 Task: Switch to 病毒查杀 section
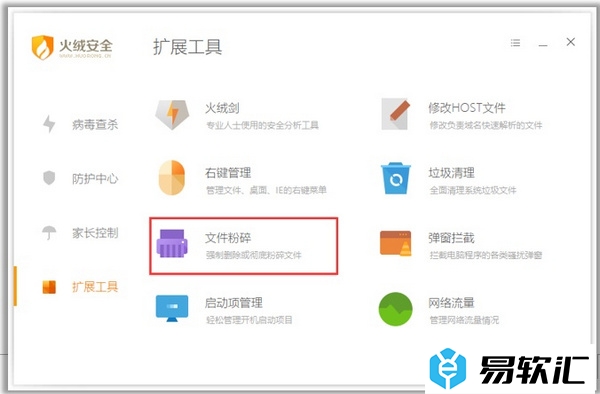[x=95, y=124]
